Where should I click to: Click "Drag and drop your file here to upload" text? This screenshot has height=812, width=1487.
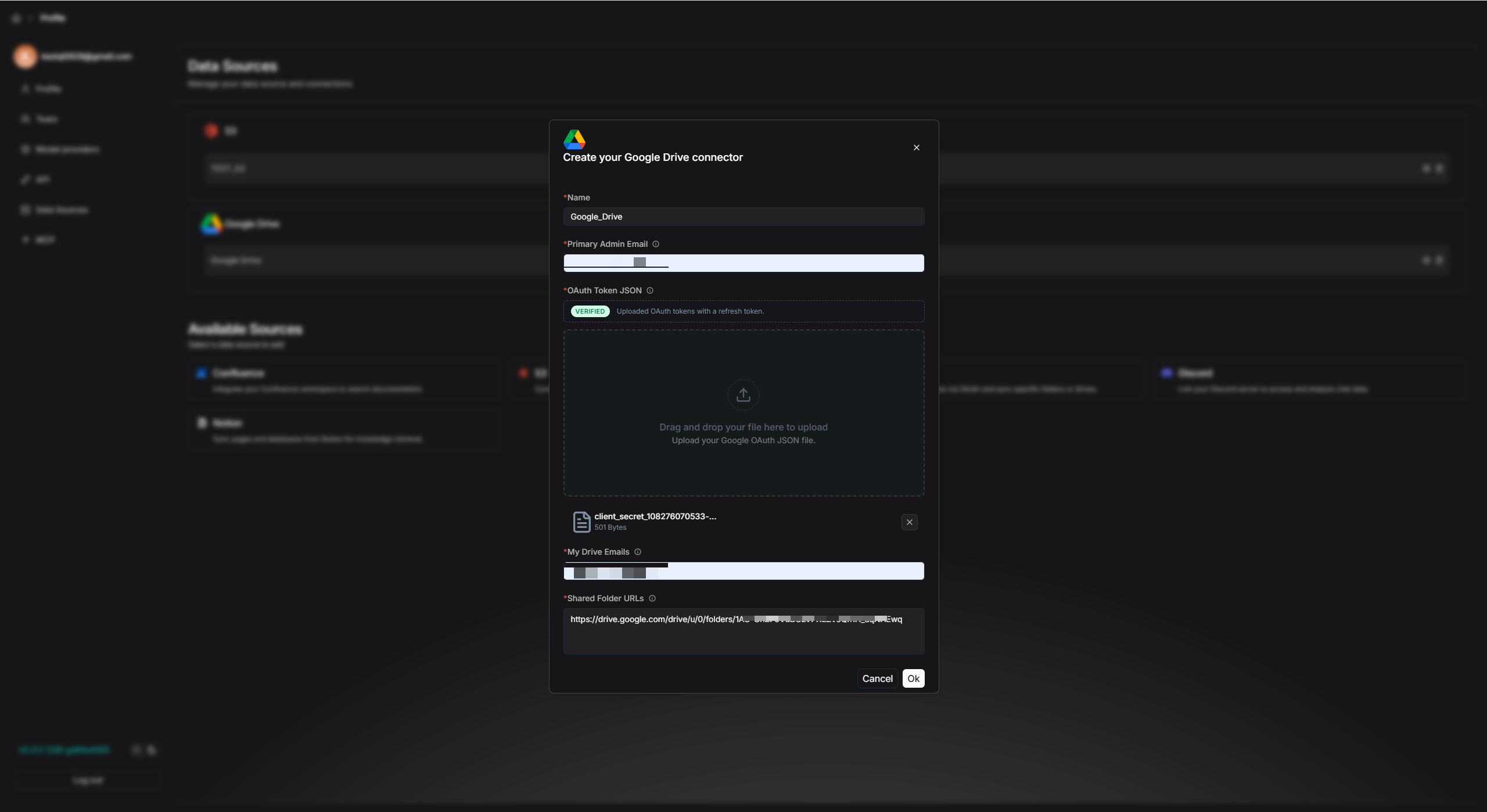click(743, 427)
